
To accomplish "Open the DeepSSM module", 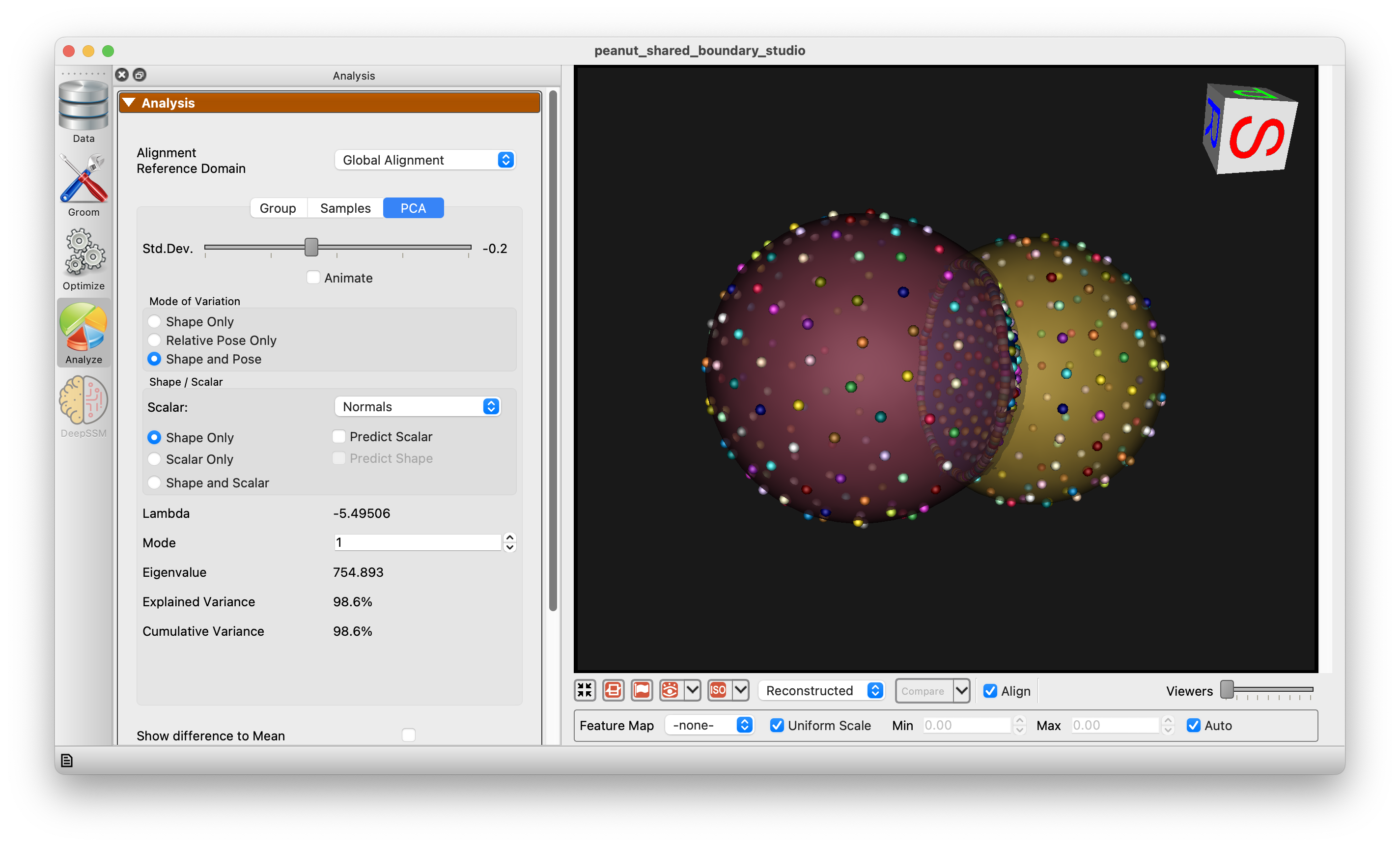I will [x=84, y=407].
